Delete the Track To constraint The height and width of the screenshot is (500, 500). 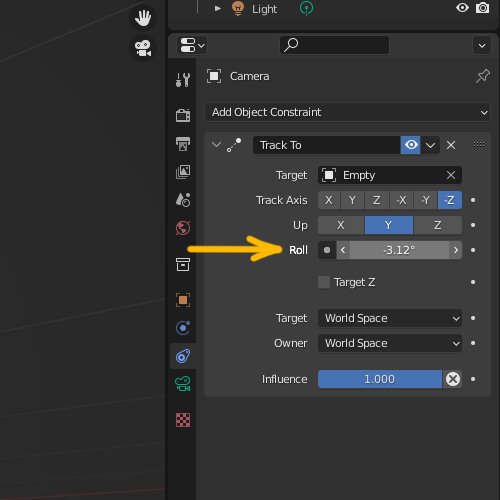pyautogui.click(x=451, y=145)
